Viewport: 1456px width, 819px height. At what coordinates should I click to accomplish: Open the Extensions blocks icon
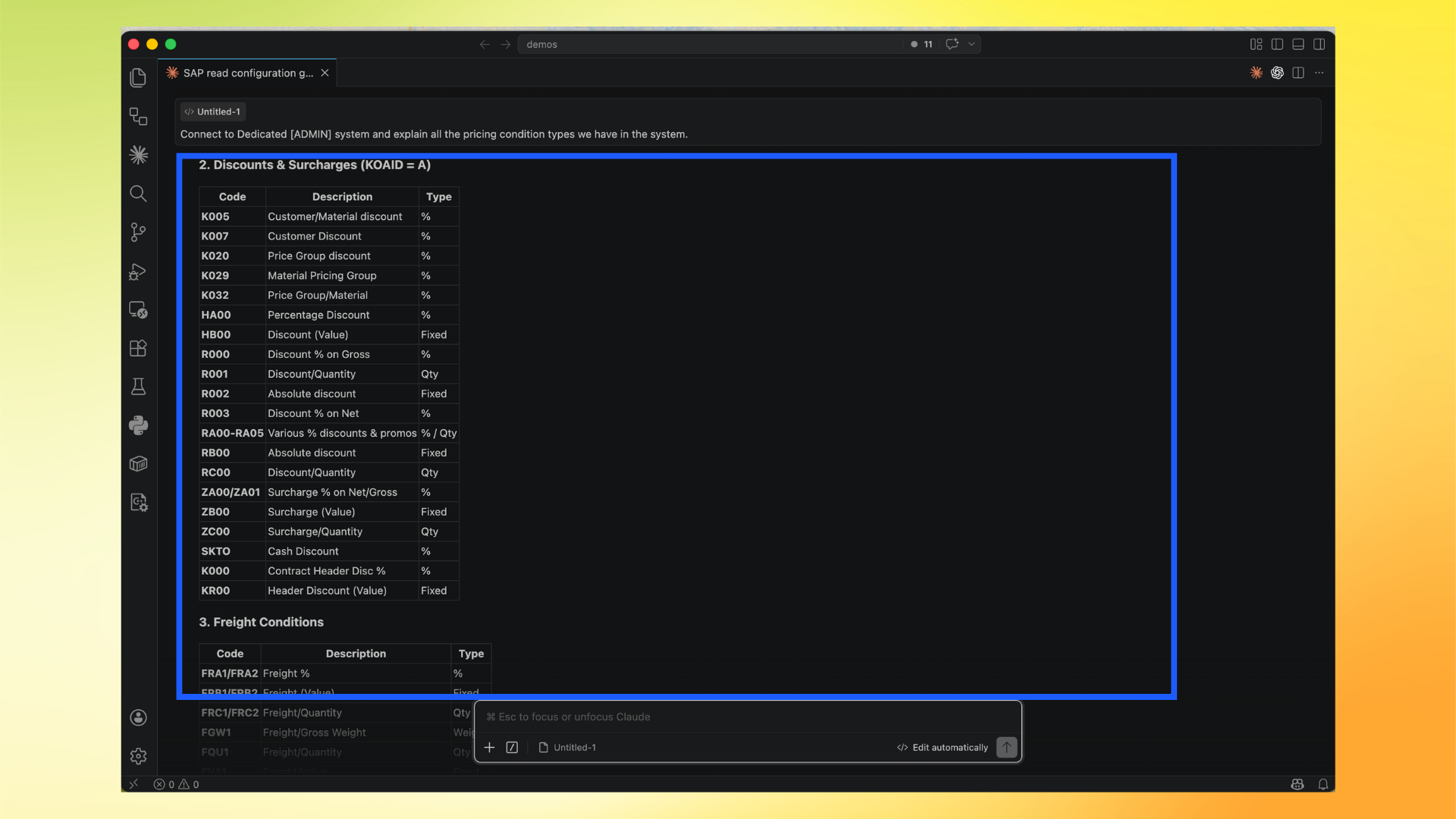138,348
